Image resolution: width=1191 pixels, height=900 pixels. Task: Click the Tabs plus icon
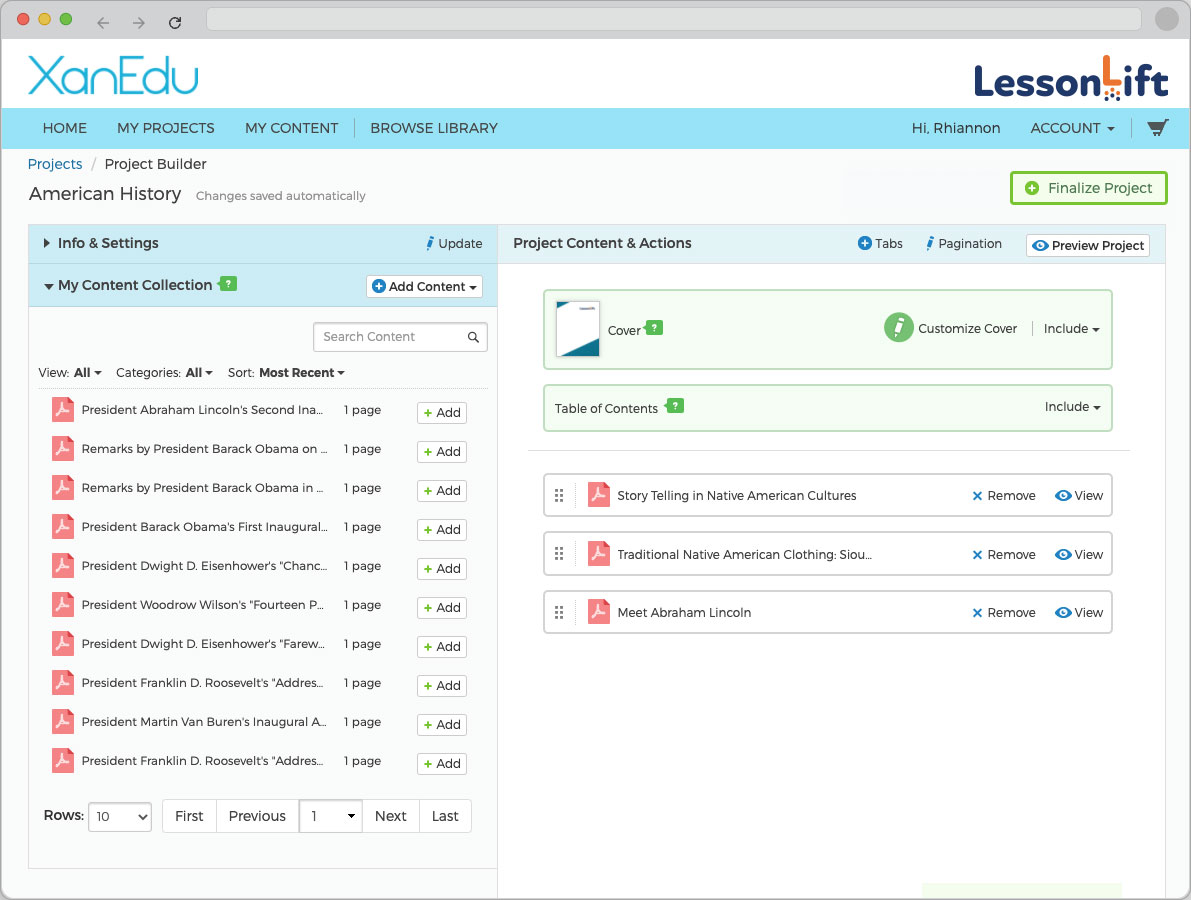[x=863, y=243]
